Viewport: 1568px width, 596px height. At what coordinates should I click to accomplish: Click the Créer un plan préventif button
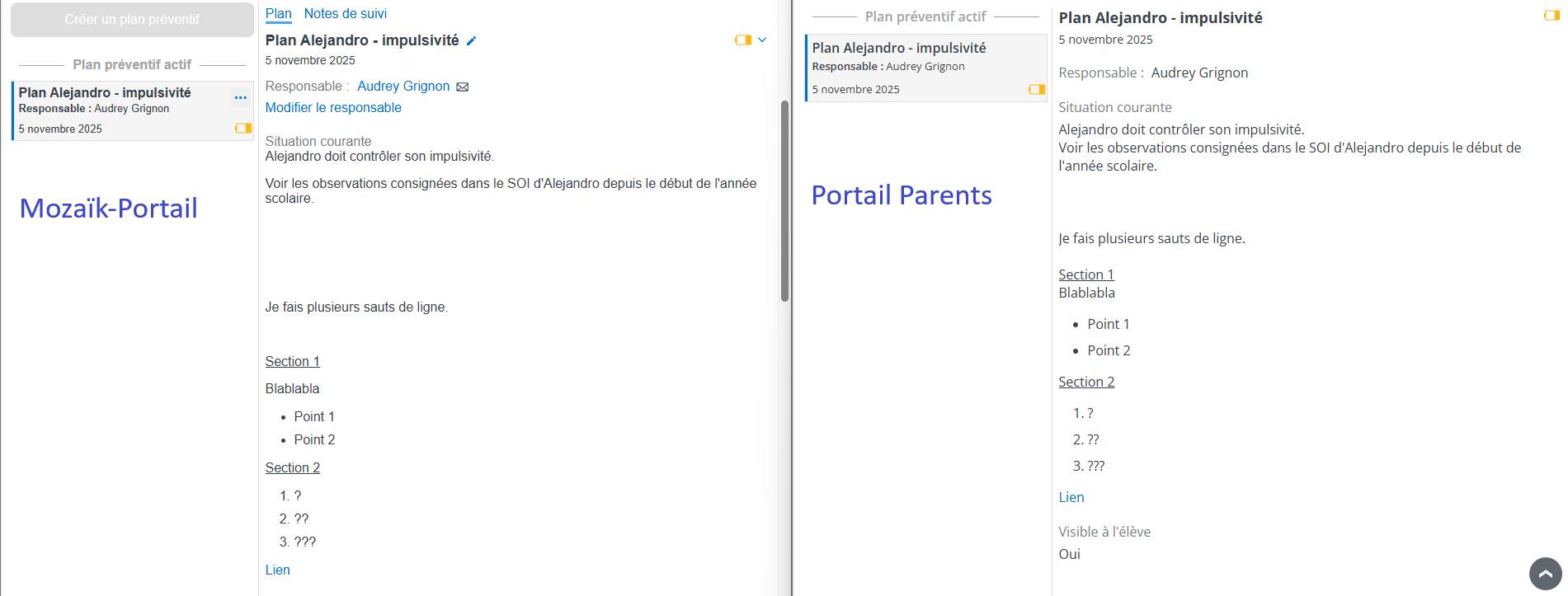tap(132, 19)
